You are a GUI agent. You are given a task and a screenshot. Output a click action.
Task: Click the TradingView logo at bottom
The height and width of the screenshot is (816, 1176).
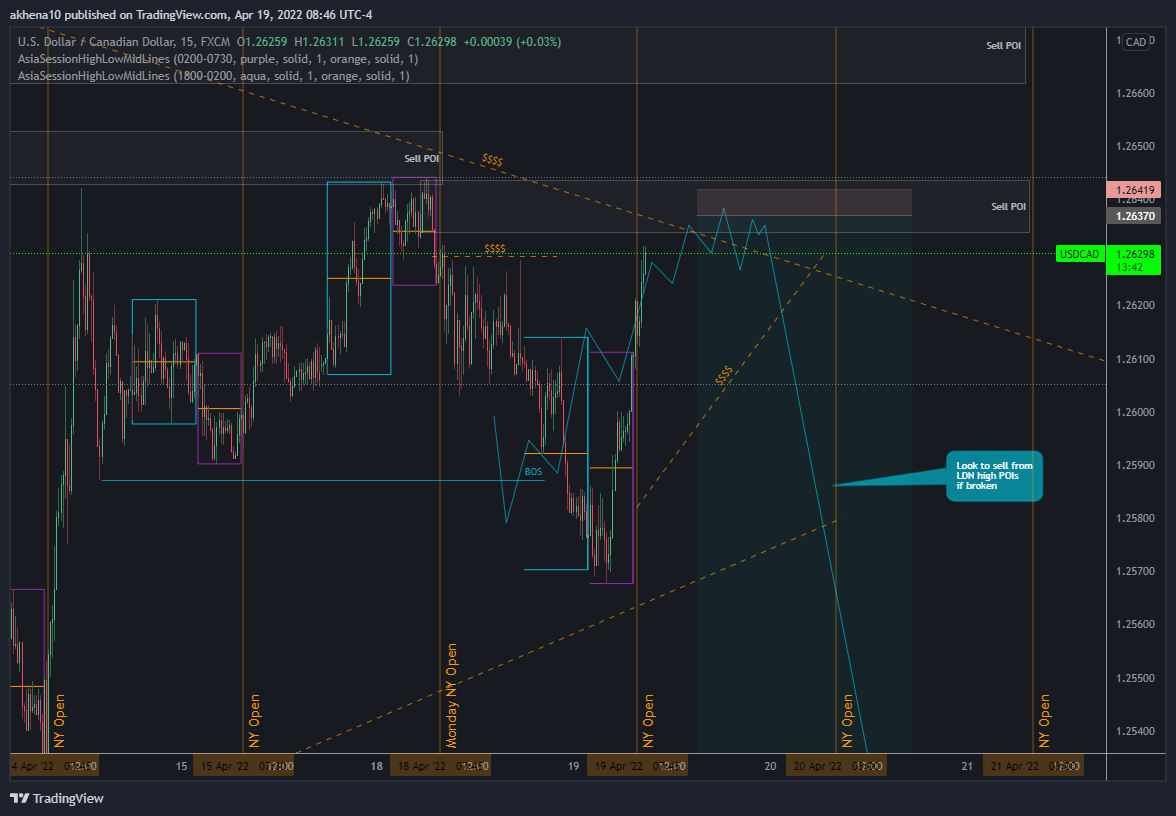point(56,798)
